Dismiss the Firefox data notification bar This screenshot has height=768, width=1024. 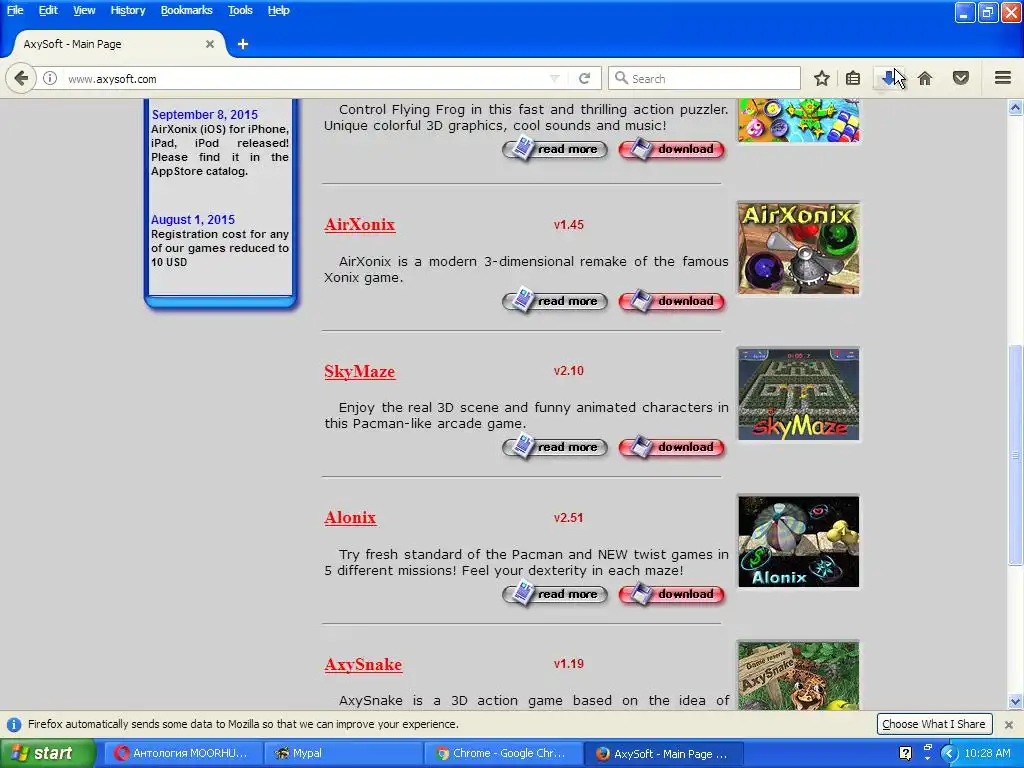[1008, 725]
